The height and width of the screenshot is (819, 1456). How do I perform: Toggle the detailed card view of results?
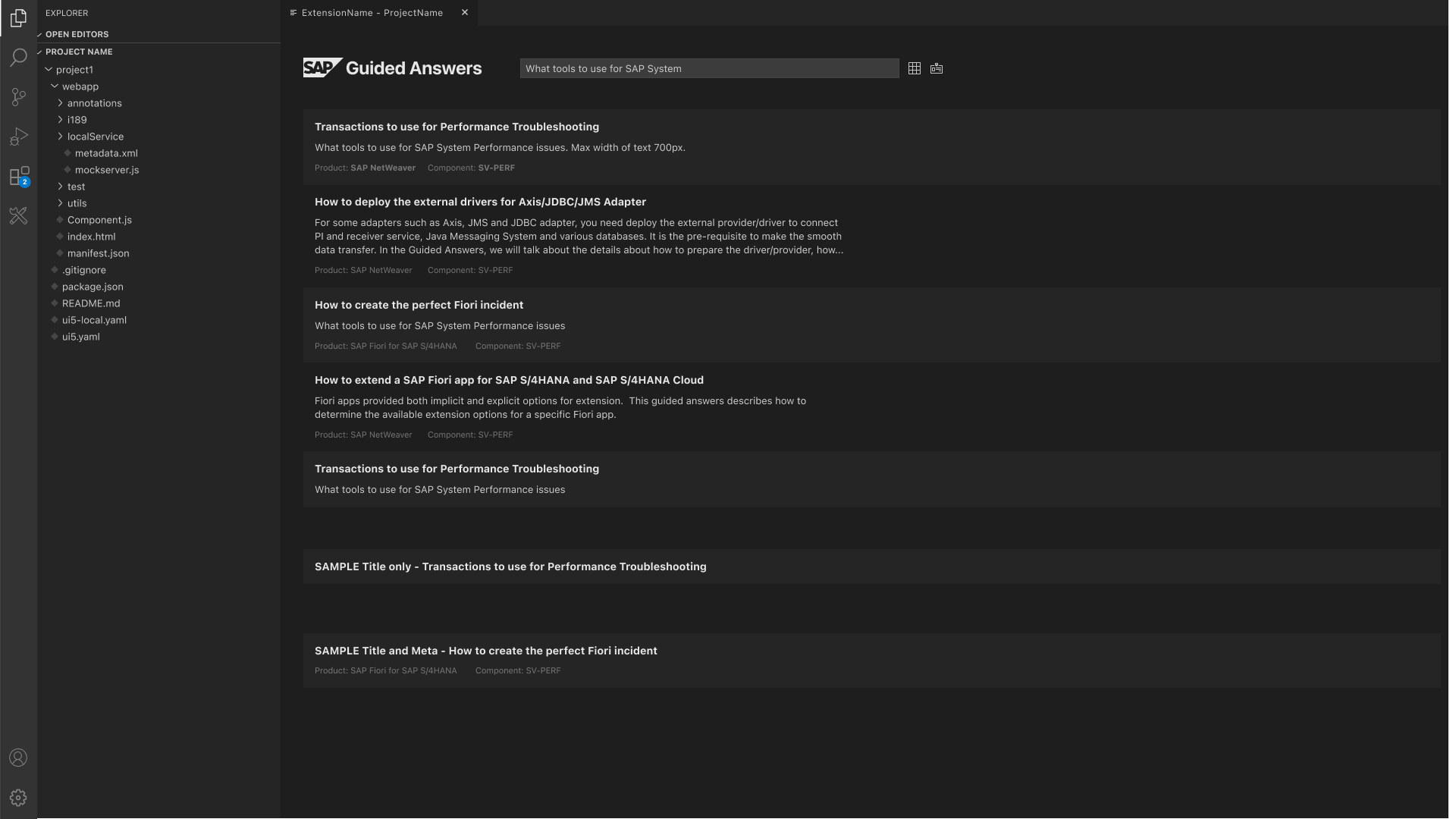[x=937, y=68]
